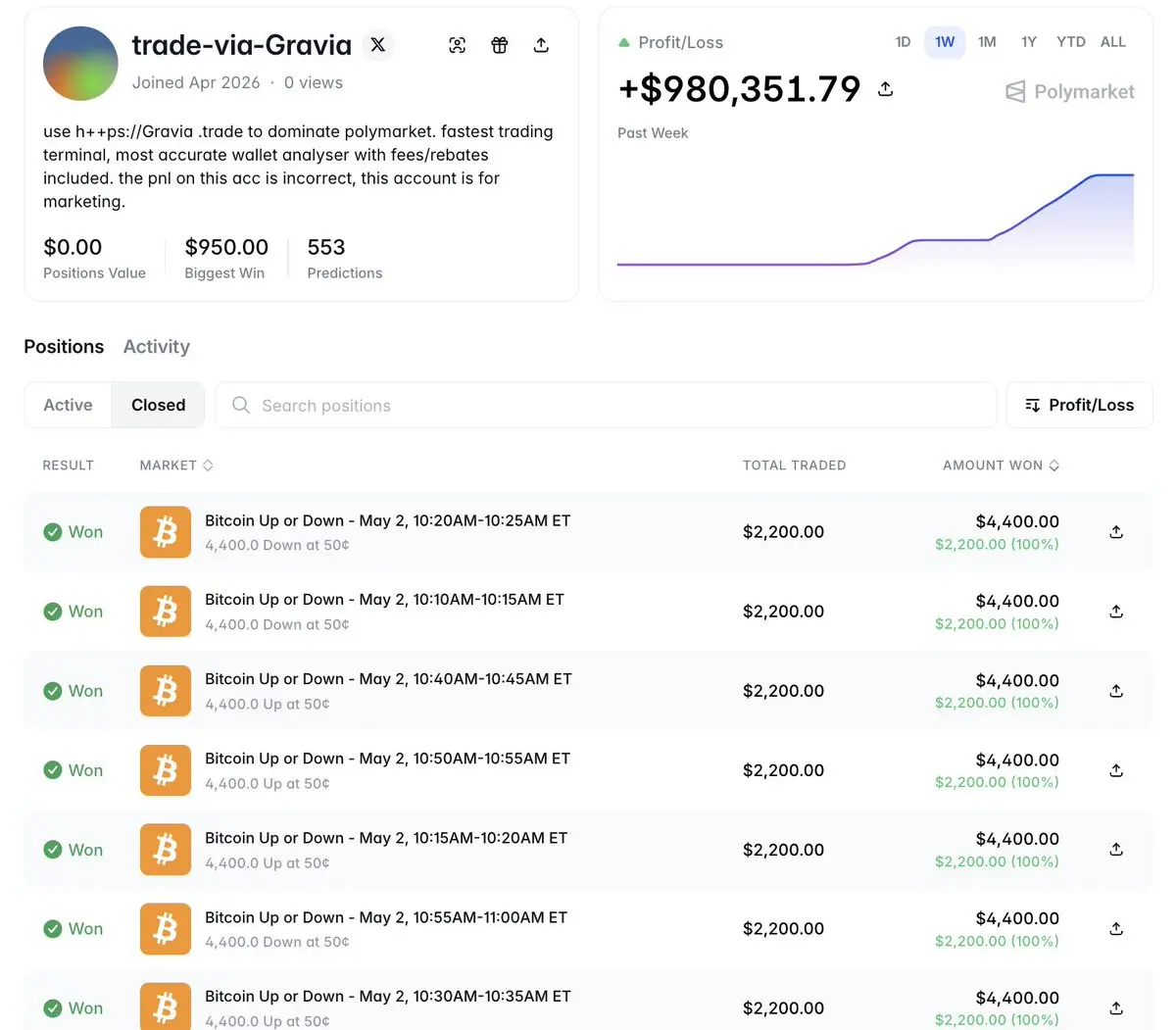Share the 10:20AM-10:25AM ET position
The height and width of the screenshot is (1030, 1176).
1116,532
